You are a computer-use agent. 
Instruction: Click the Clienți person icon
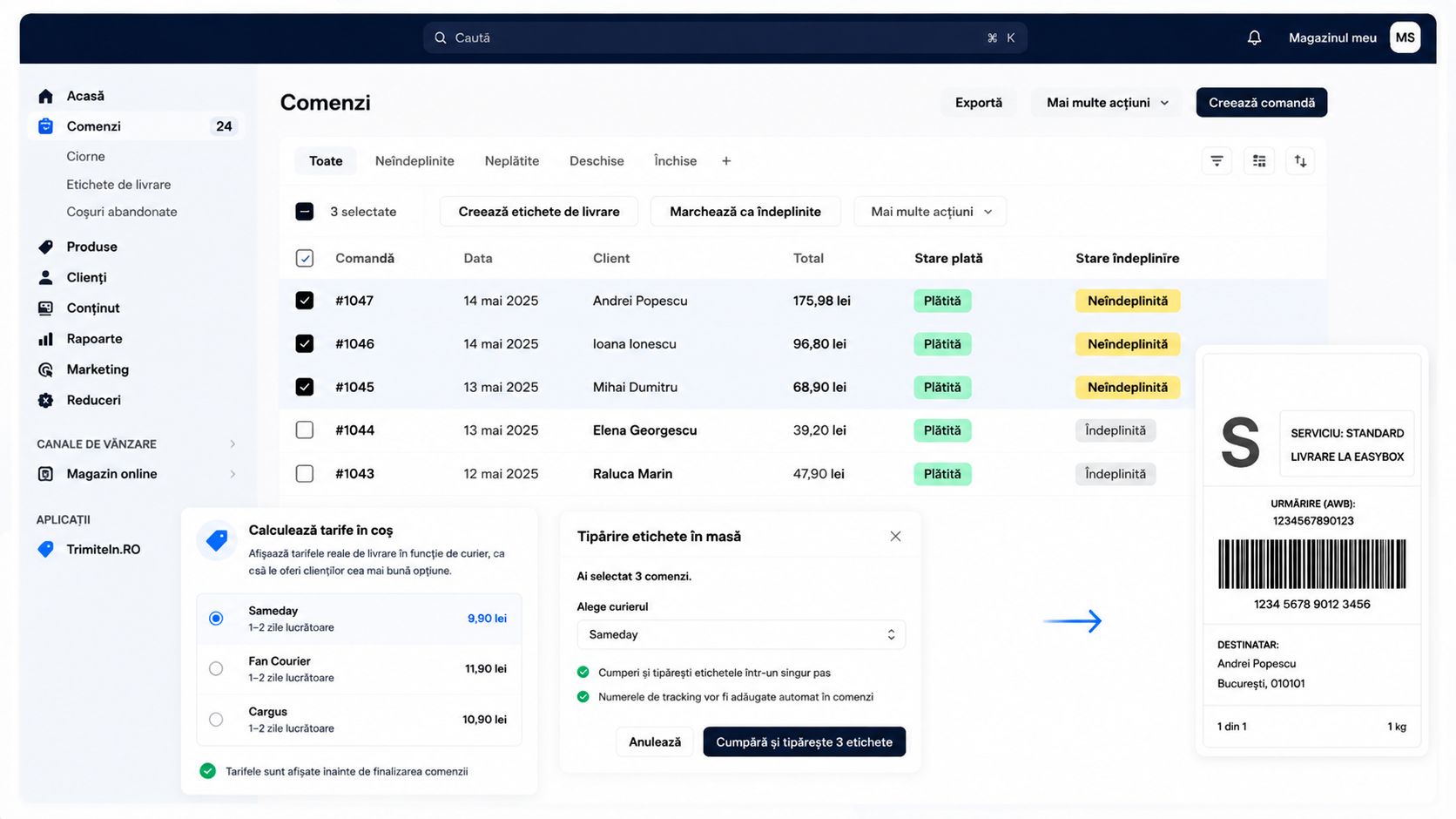(46, 277)
